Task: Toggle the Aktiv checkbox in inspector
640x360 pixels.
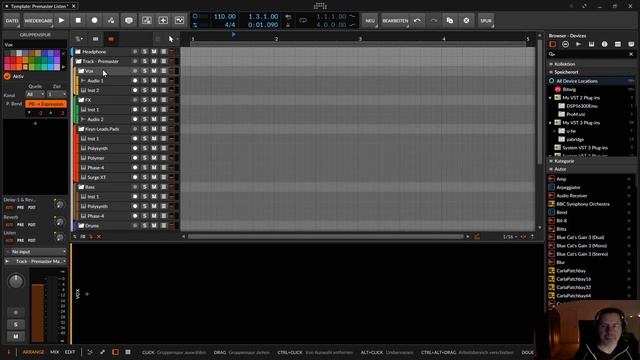Action: coord(7,76)
